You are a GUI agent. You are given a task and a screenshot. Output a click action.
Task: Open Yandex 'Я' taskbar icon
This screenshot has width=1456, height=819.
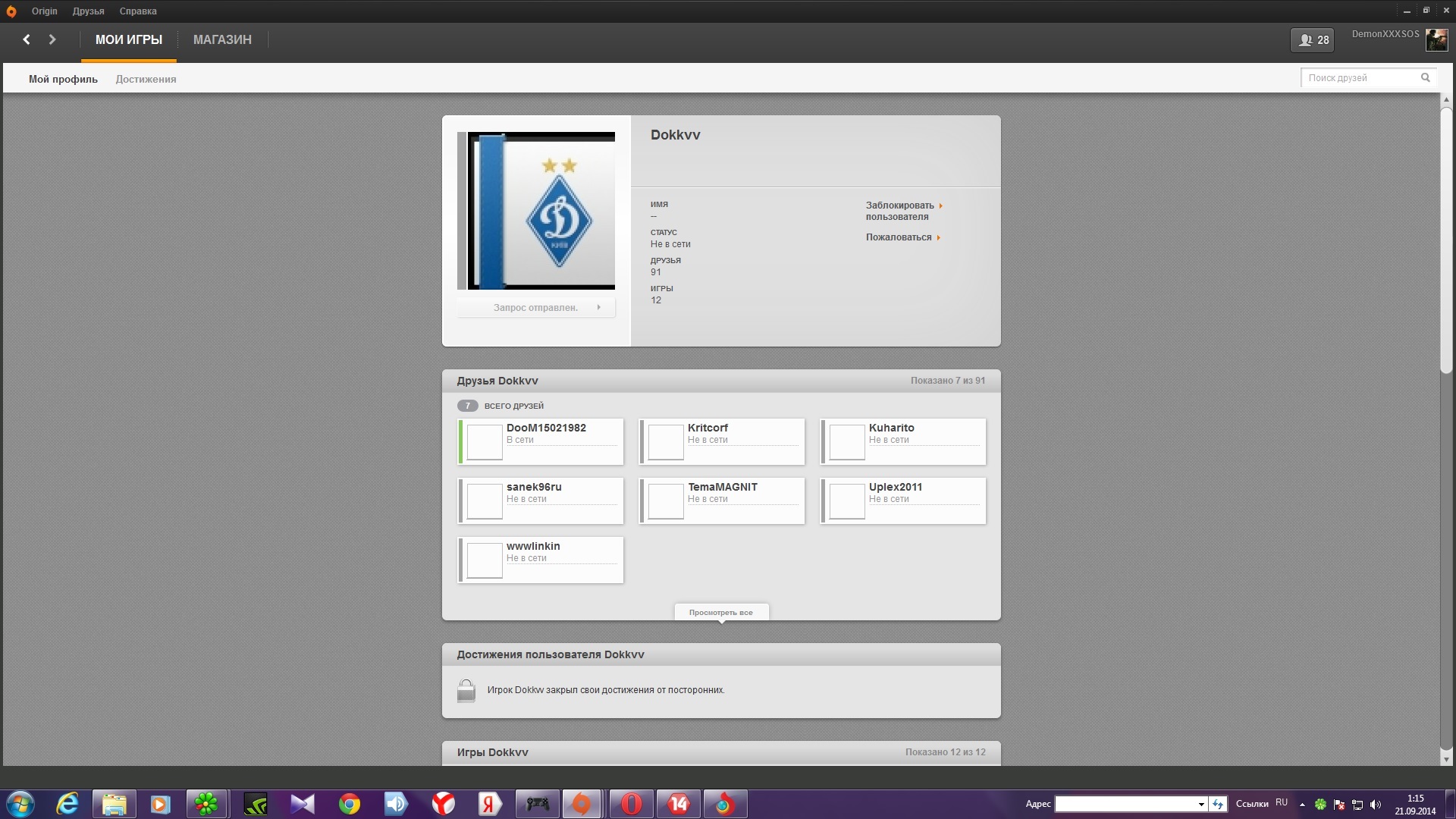(490, 804)
